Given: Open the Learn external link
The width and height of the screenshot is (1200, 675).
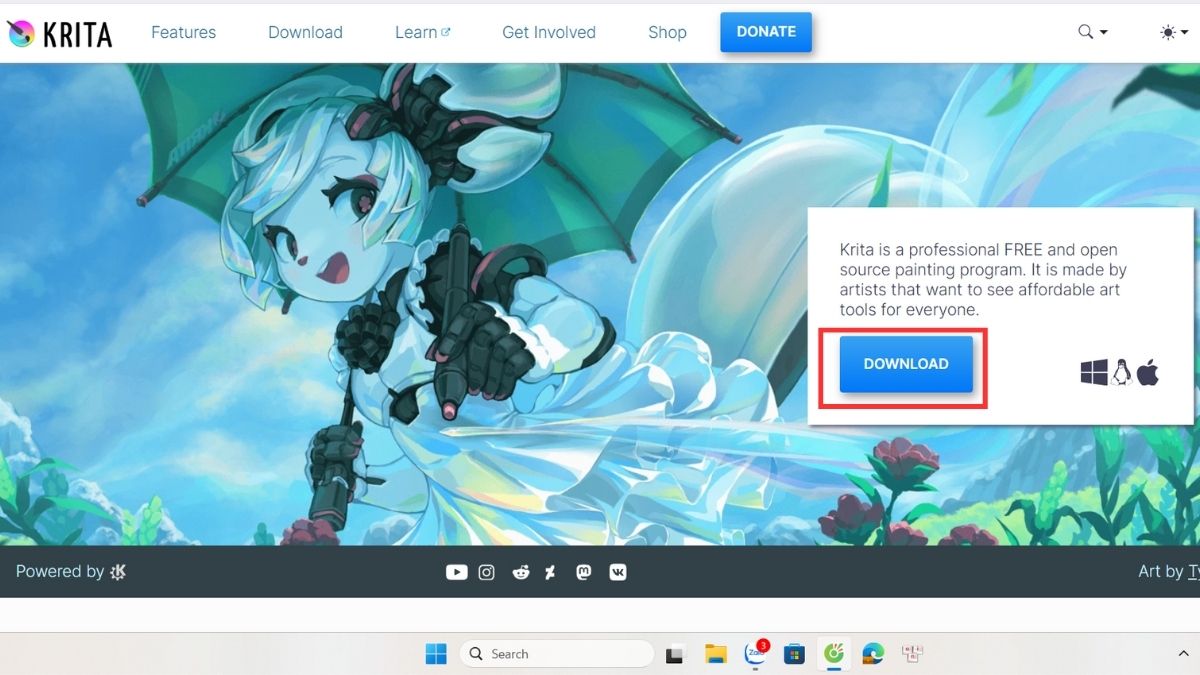Looking at the screenshot, I should pyautogui.click(x=422, y=32).
